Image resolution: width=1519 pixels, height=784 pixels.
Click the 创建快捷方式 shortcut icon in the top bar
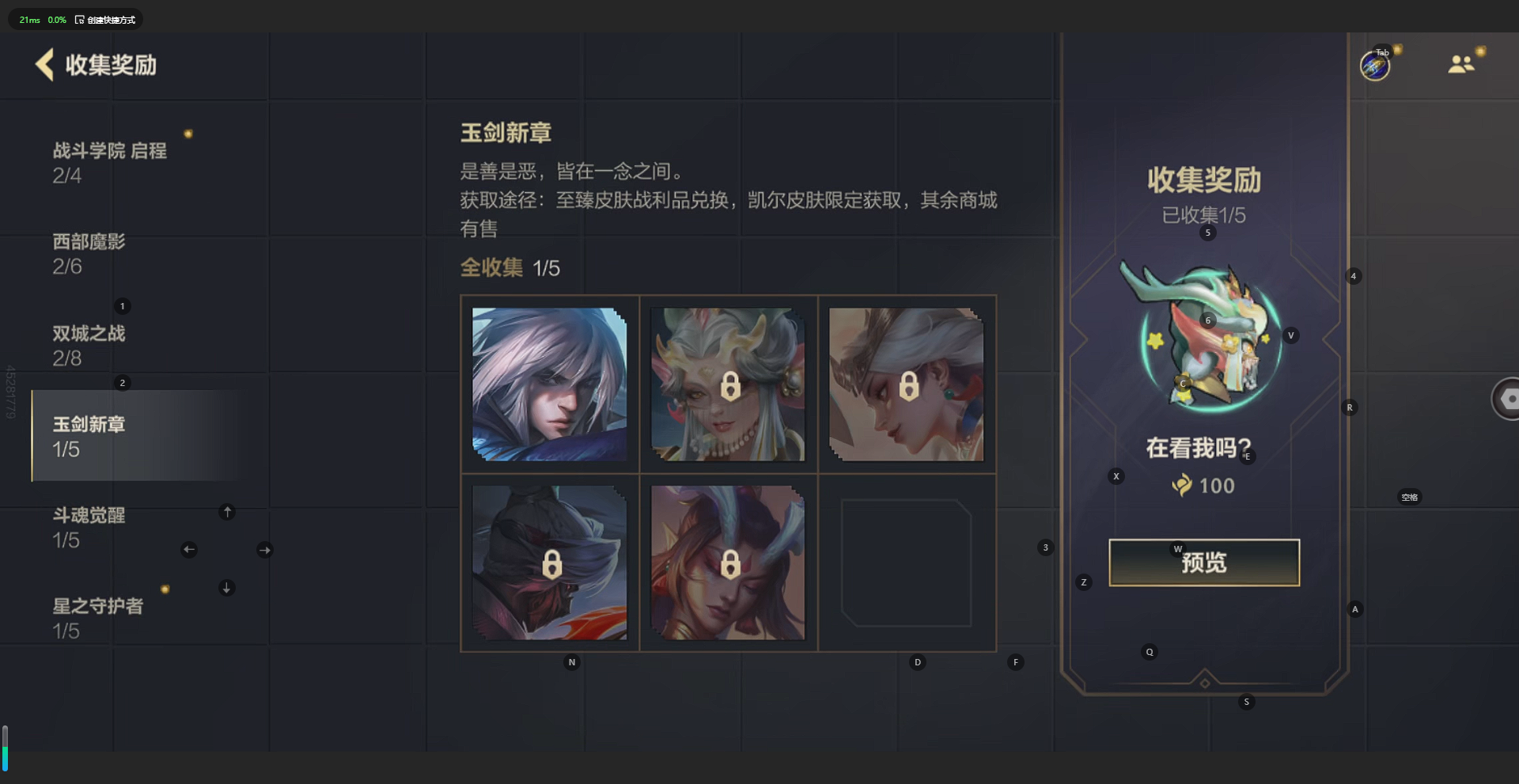79,20
